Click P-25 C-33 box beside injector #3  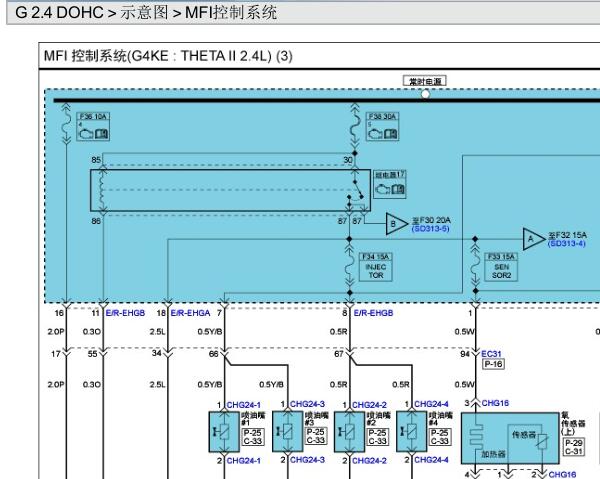(x=316, y=437)
